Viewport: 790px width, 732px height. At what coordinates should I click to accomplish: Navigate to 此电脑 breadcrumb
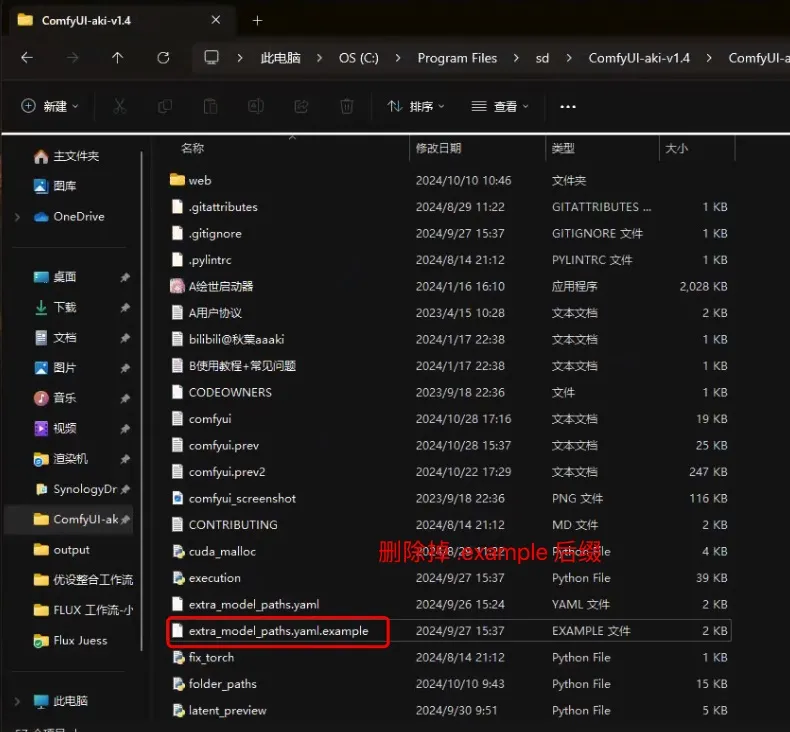pyautogui.click(x=281, y=58)
